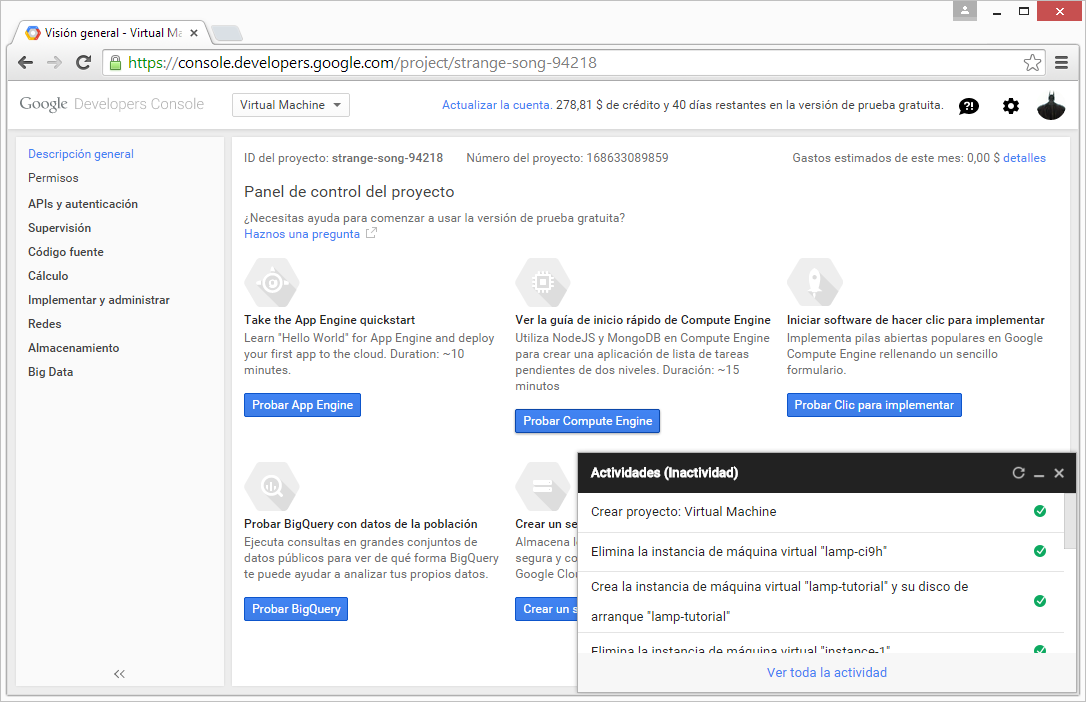1086x702 pixels.
Task: Go back using the browser back arrow
Action: coord(26,63)
